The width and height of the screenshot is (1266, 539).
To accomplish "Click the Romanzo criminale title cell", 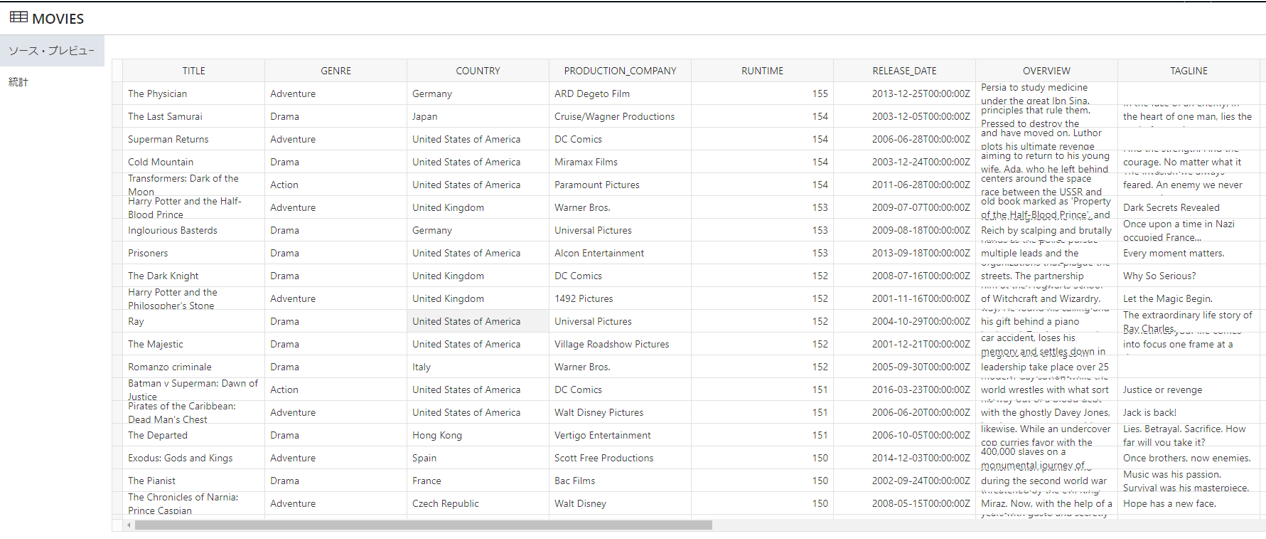I will (x=169, y=367).
